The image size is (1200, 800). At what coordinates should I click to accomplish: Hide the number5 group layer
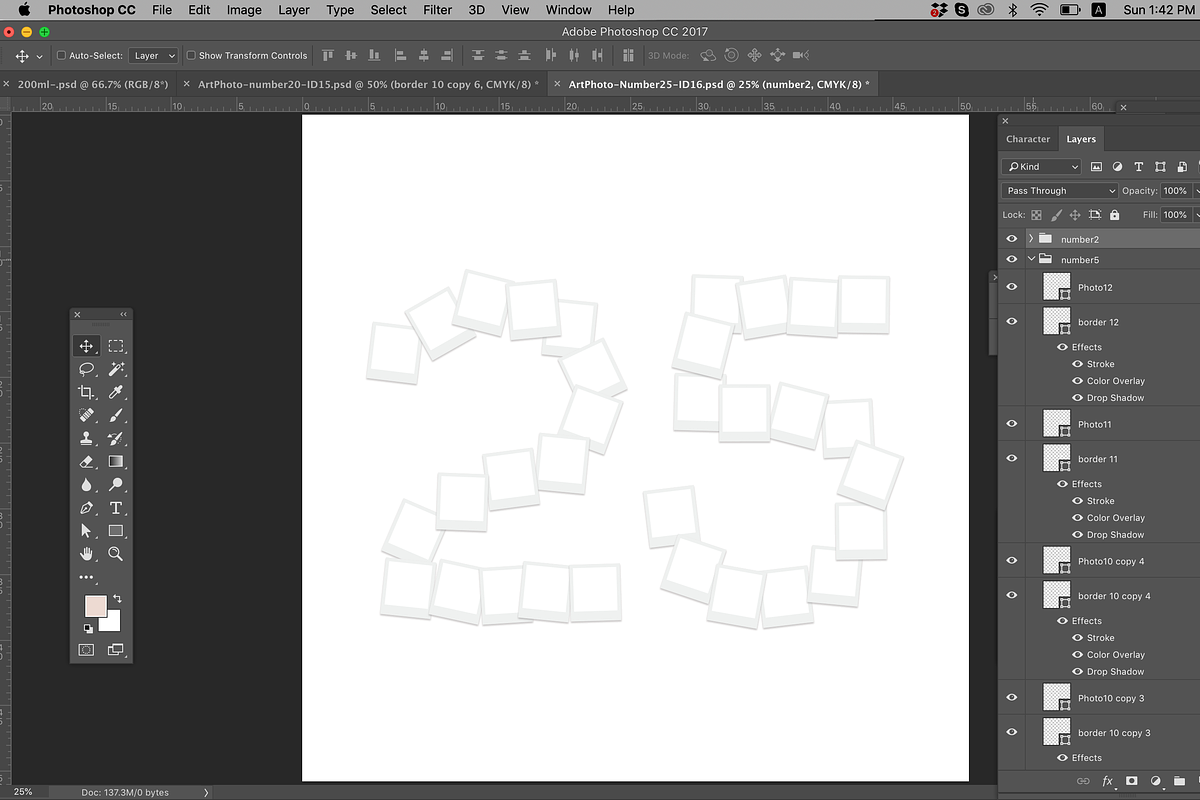click(x=1011, y=259)
